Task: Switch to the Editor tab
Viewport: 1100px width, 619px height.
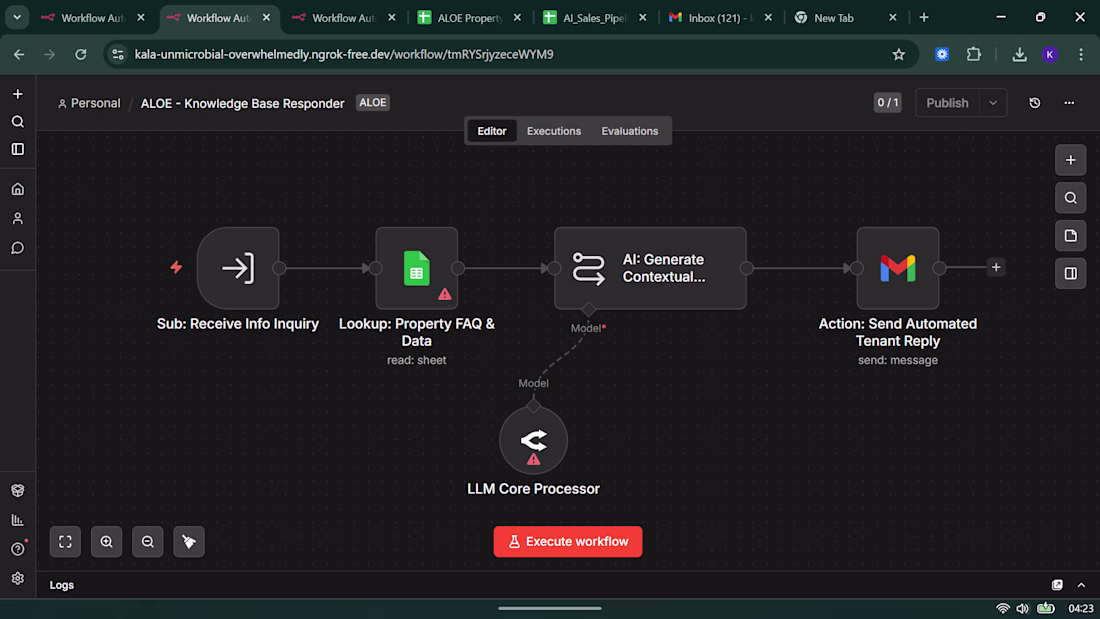Action: pos(492,131)
